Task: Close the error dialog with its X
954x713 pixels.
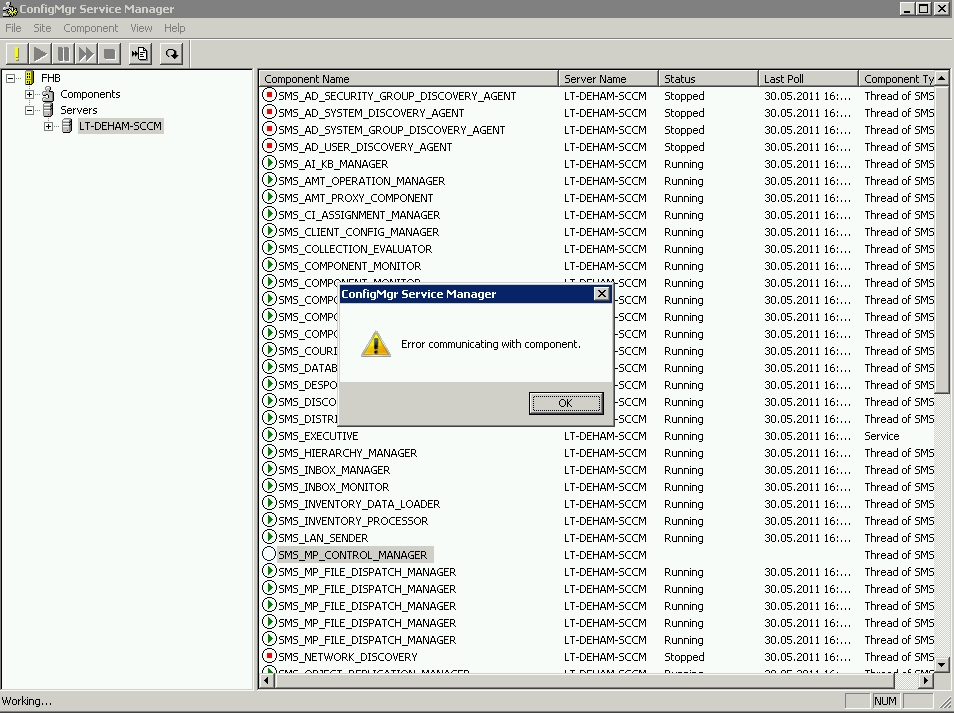Action: click(x=602, y=294)
